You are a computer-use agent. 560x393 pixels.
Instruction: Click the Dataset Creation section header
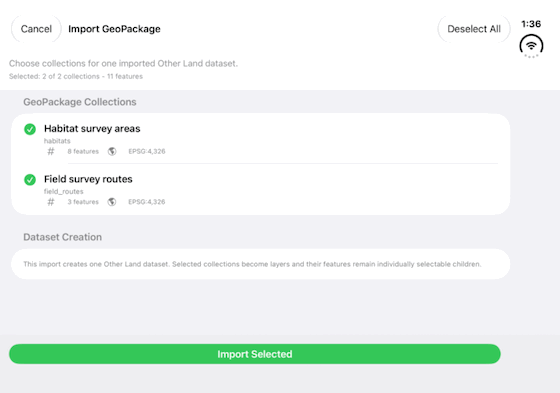click(x=62, y=237)
